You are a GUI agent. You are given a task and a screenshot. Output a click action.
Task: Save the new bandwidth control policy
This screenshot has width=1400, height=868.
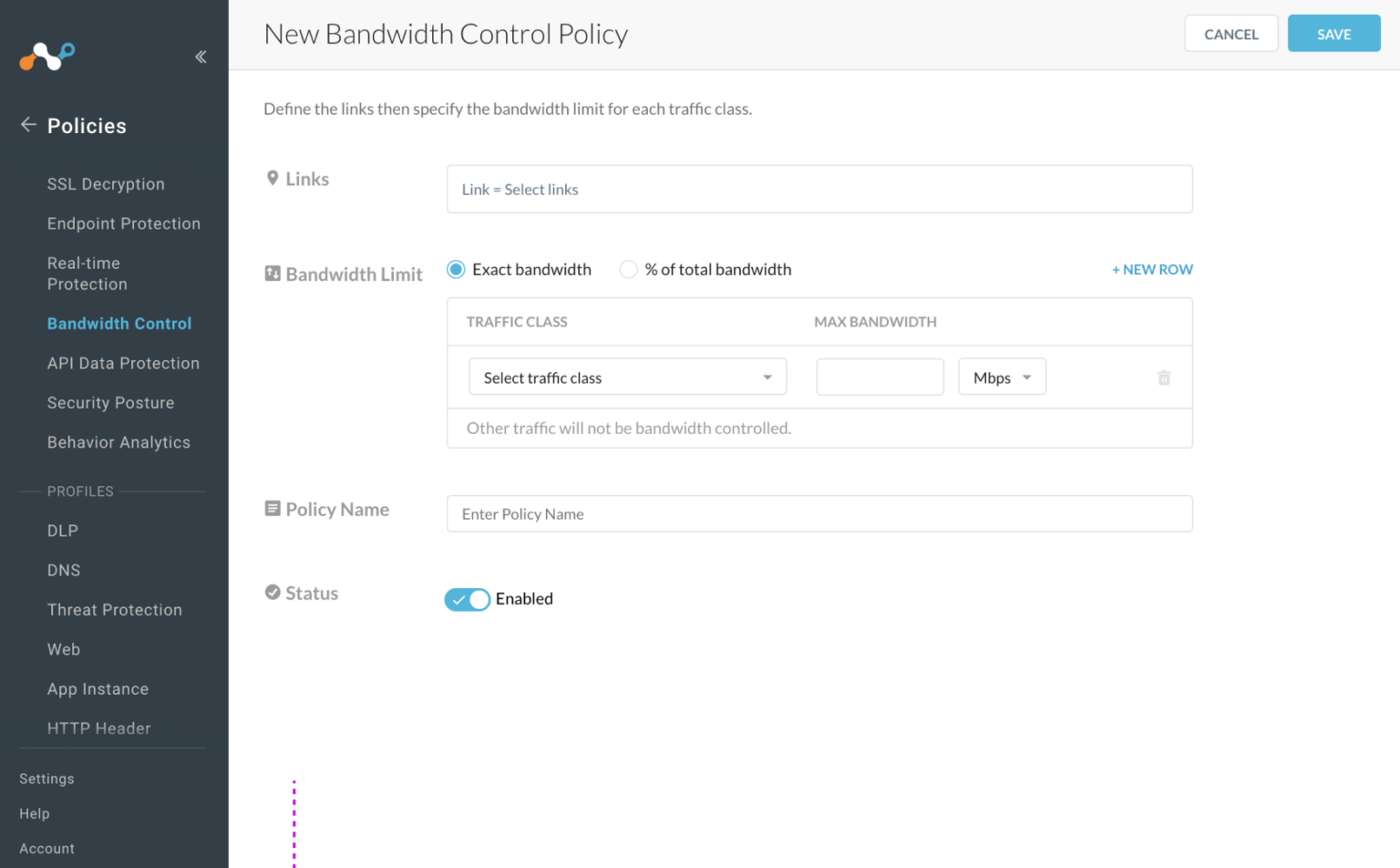(1333, 33)
